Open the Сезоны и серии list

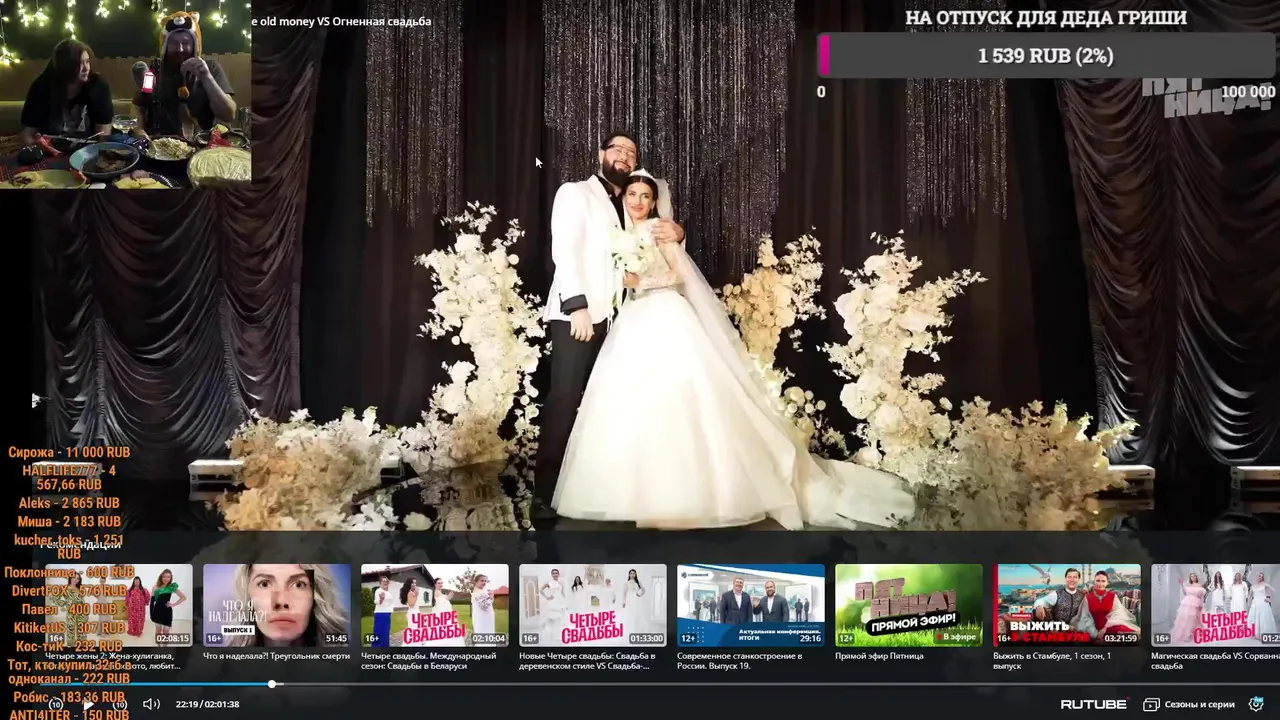point(1190,704)
